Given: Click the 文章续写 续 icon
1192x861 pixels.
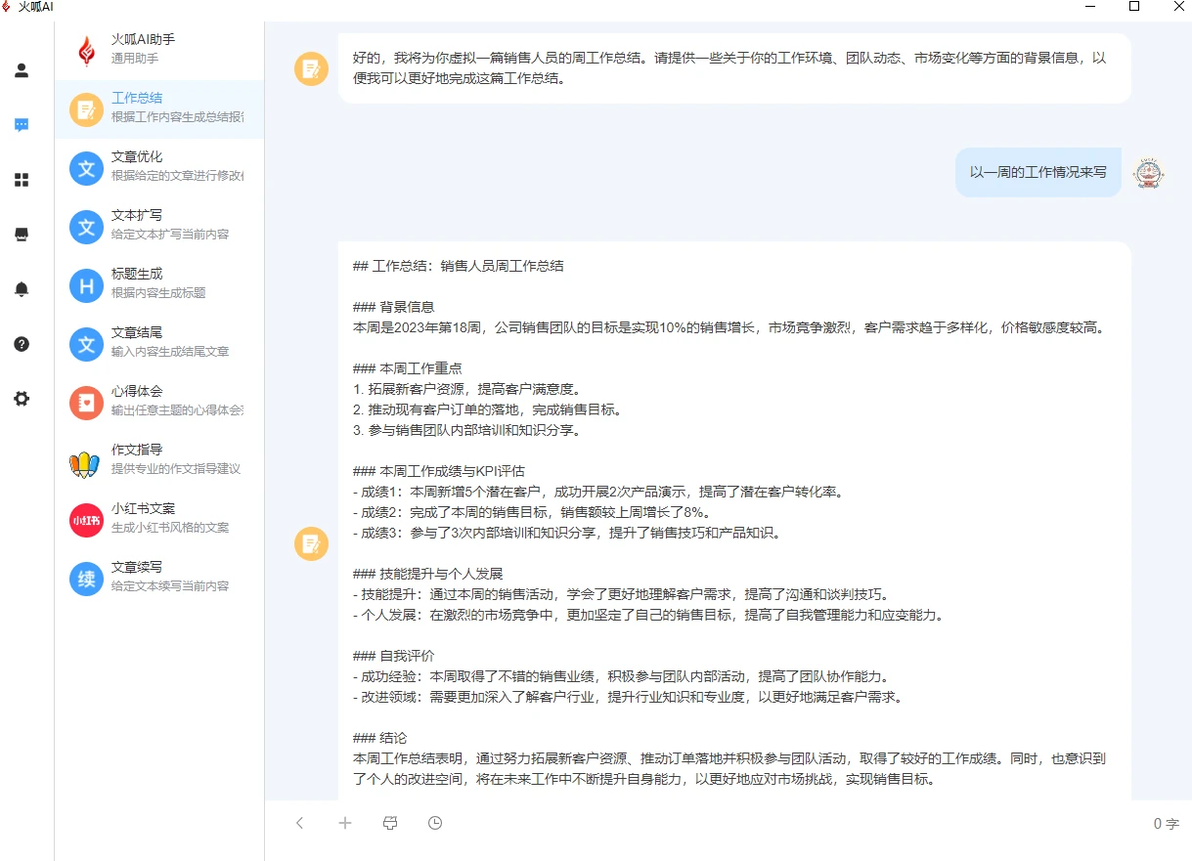Looking at the screenshot, I should pos(87,579).
